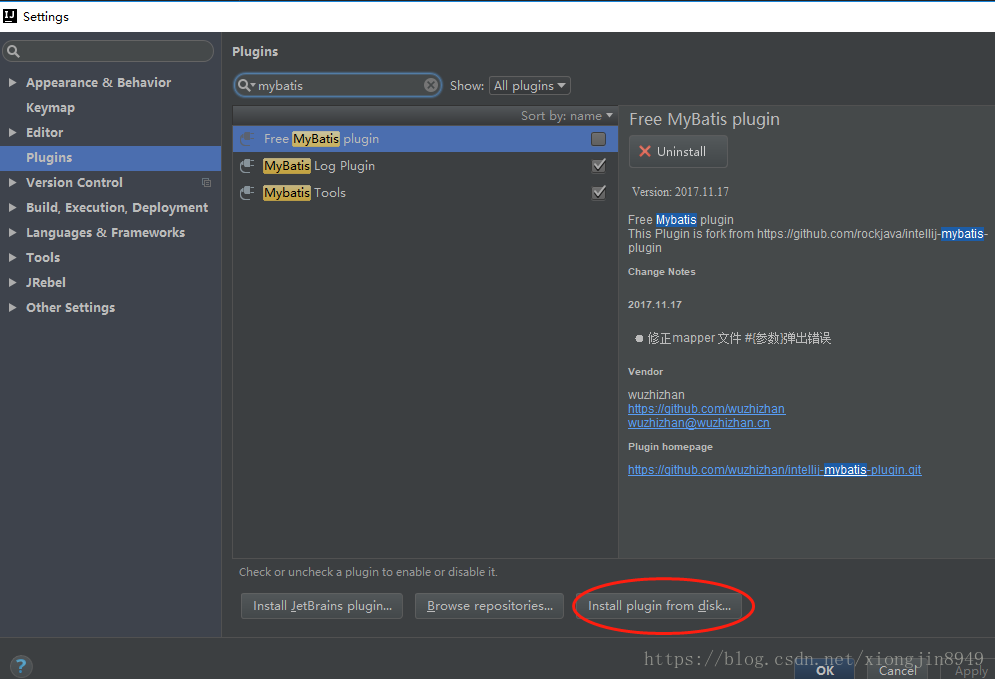Image resolution: width=995 pixels, height=679 pixels.
Task: Open the Editor settings entry
Action: click(42, 132)
